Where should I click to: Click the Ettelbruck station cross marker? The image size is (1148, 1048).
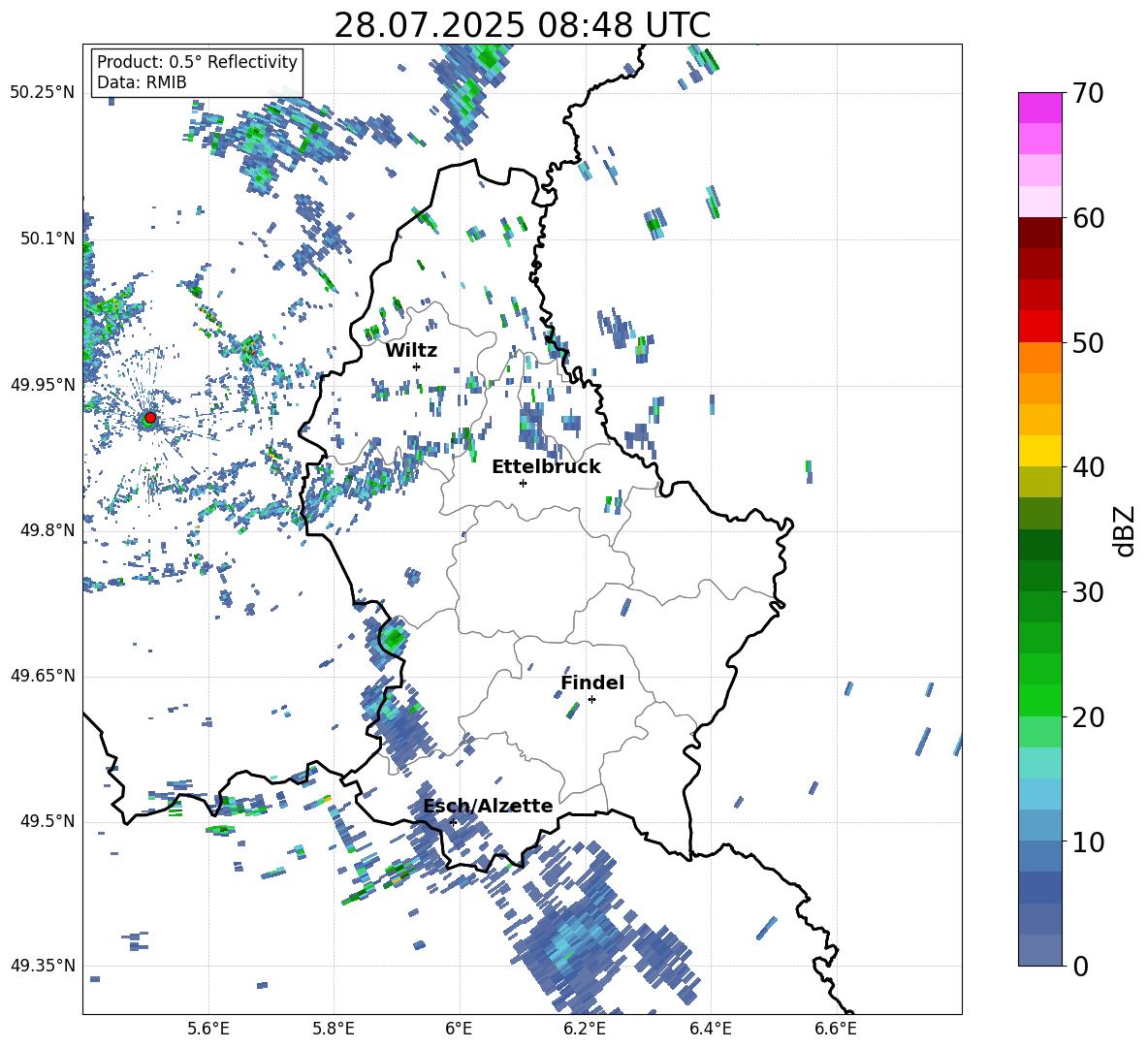[523, 483]
